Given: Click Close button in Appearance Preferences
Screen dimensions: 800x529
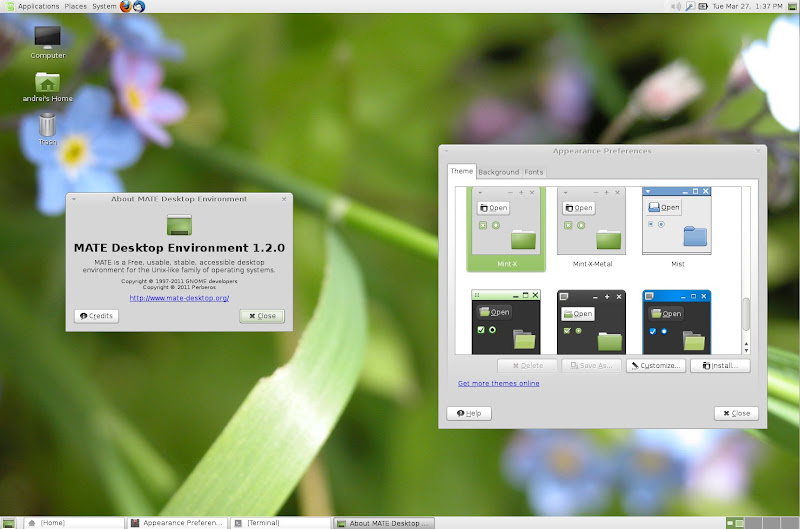Looking at the screenshot, I should pyautogui.click(x=736, y=414).
